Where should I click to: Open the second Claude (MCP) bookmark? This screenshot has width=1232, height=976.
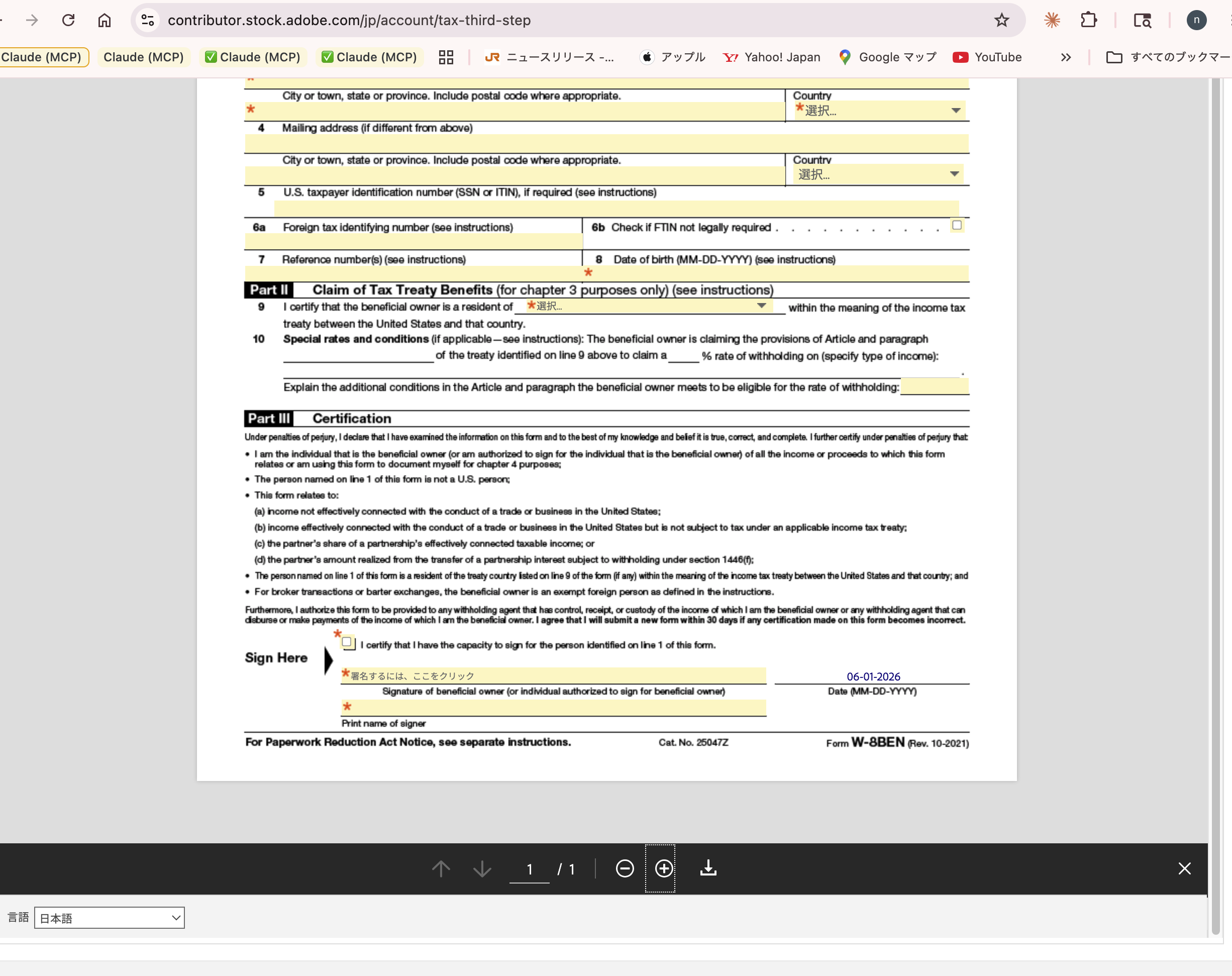143,57
